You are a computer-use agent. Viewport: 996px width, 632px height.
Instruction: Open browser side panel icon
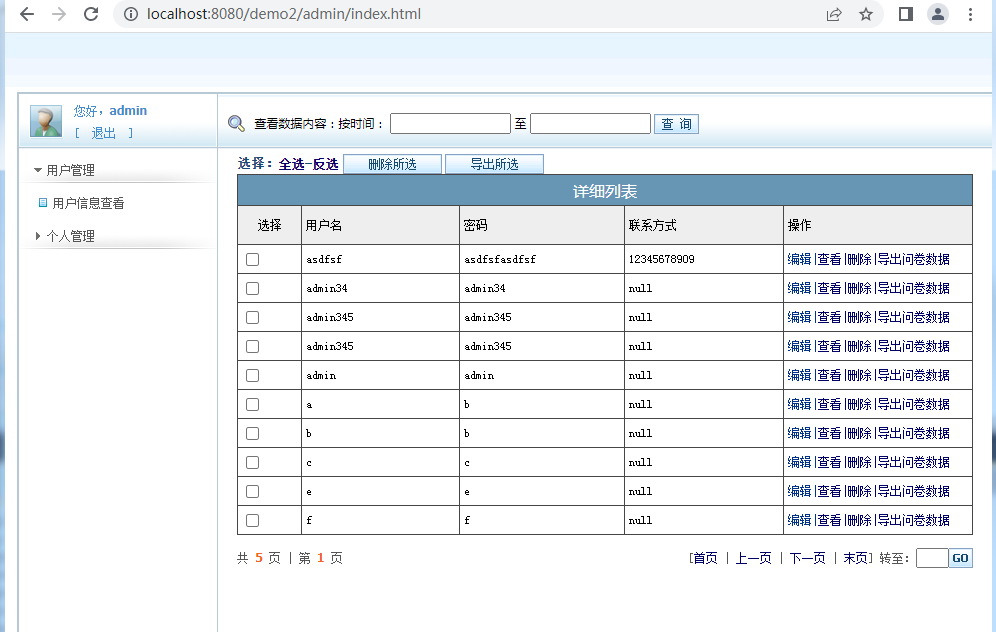tap(906, 14)
